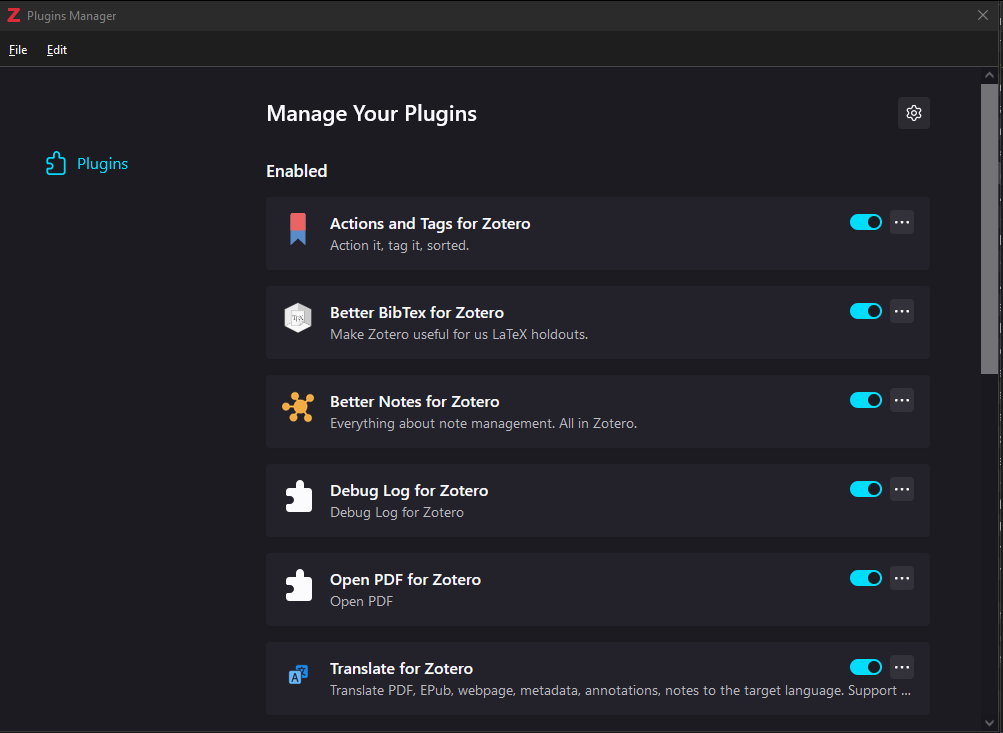Open more options for Better BibTex
Viewport: 1003px width, 733px height.
click(902, 311)
